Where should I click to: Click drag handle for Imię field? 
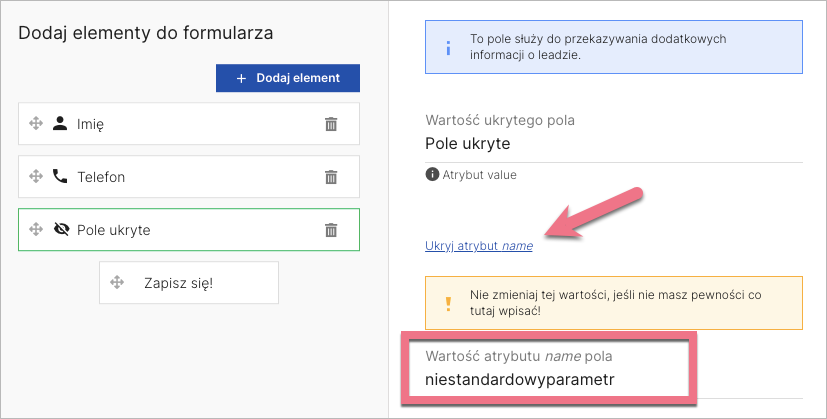tap(36, 124)
